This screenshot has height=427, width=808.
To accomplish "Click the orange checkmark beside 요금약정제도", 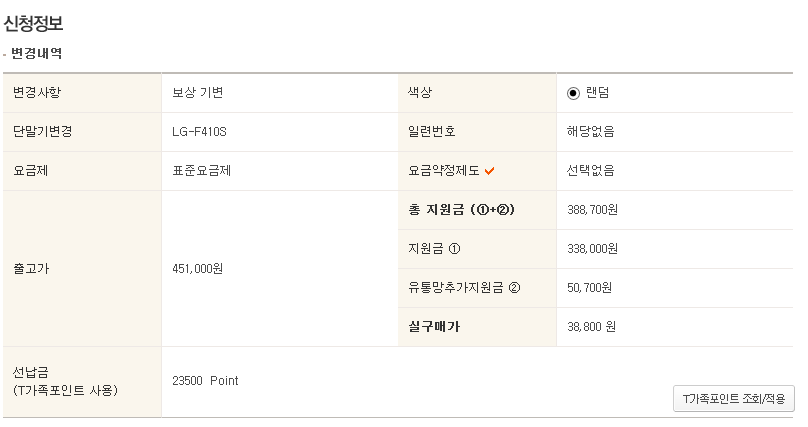I will pyautogui.click(x=490, y=171).
